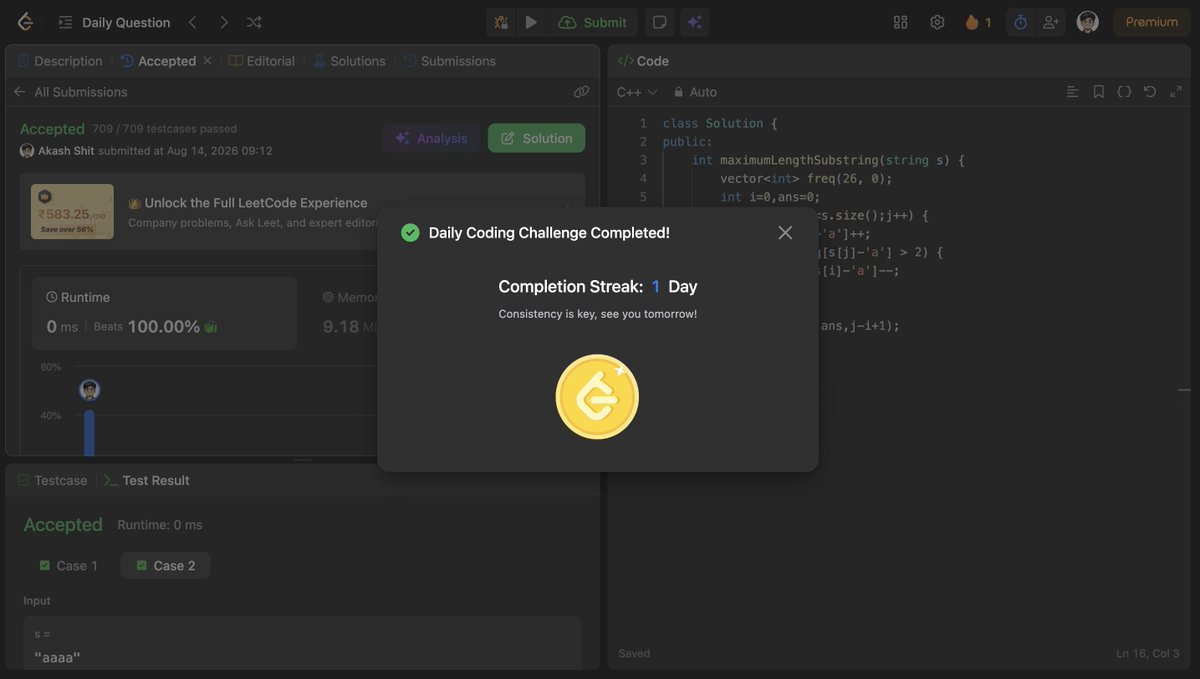Viewport: 1200px width, 679px height.
Task: Reset code with the undo icon
Action: click(1150, 92)
